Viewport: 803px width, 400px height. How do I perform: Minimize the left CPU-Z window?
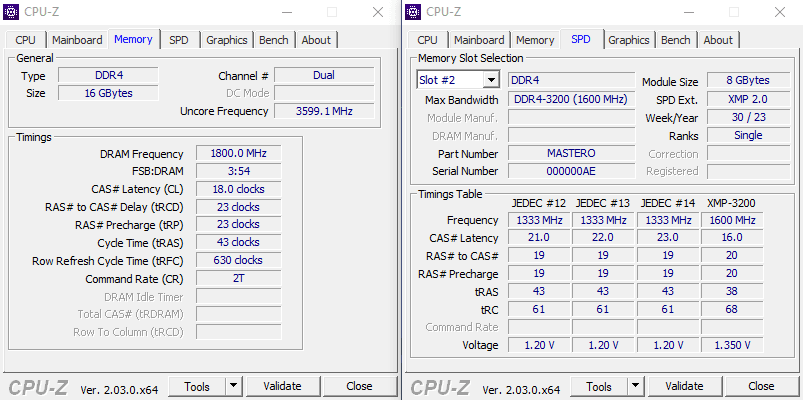point(288,12)
